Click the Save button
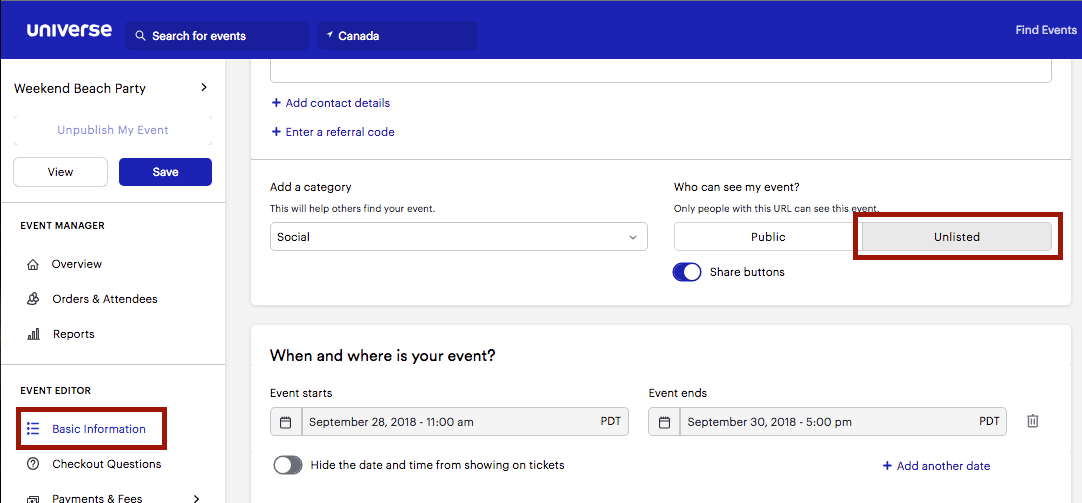Screen dimensions: 1082x503 point(166,172)
